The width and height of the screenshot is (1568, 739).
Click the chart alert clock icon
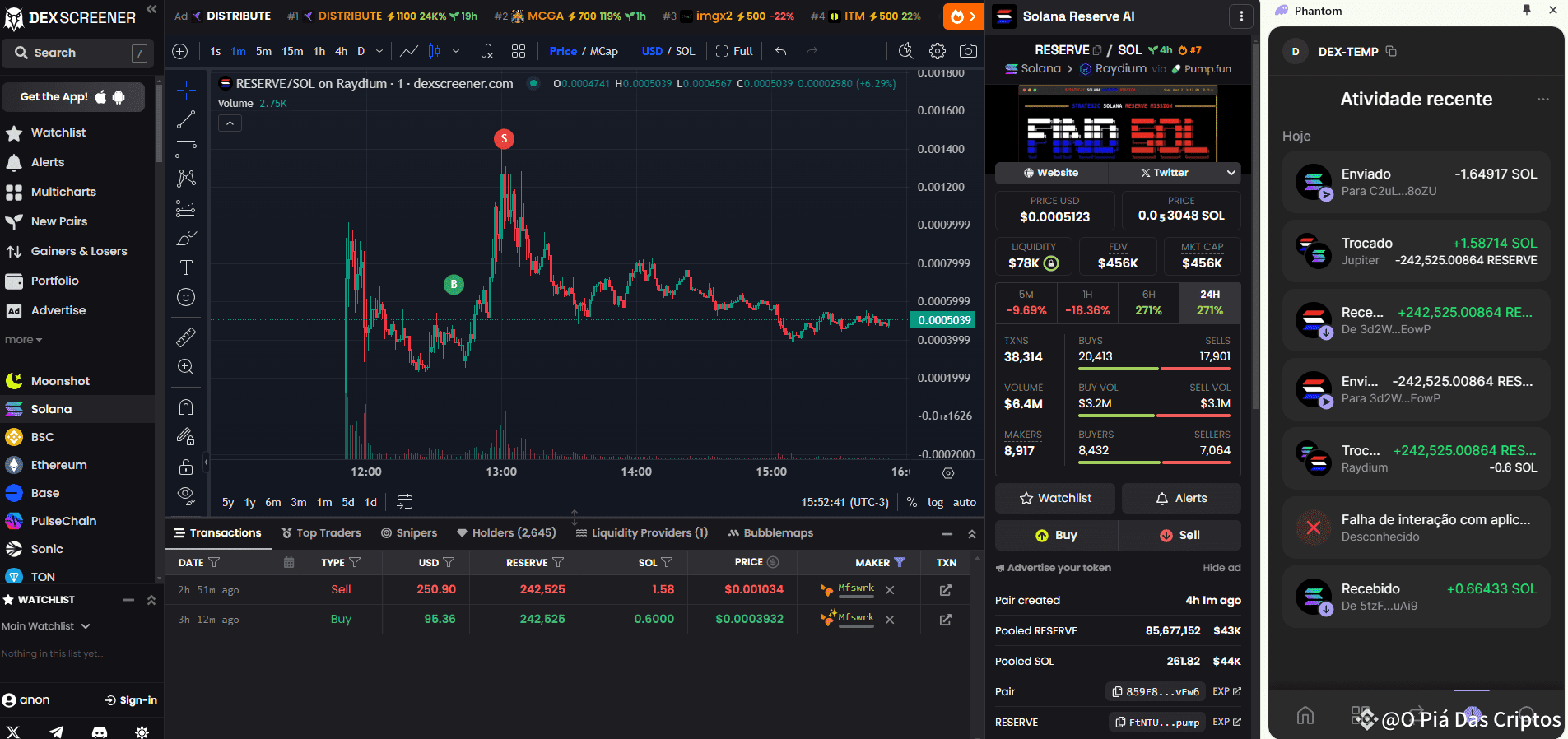pyautogui.click(x=906, y=51)
